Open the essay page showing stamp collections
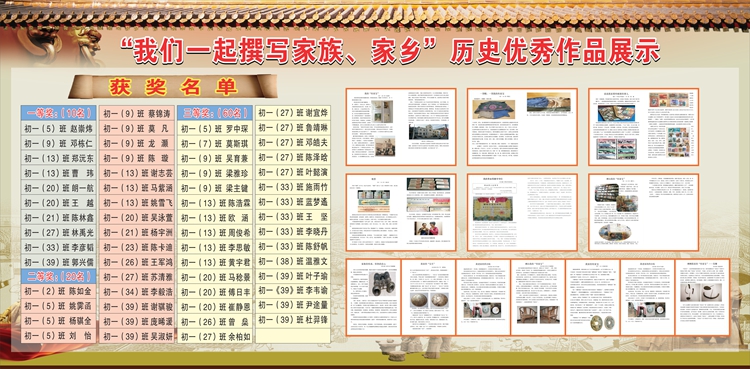750x369 pixels. (643, 127)
